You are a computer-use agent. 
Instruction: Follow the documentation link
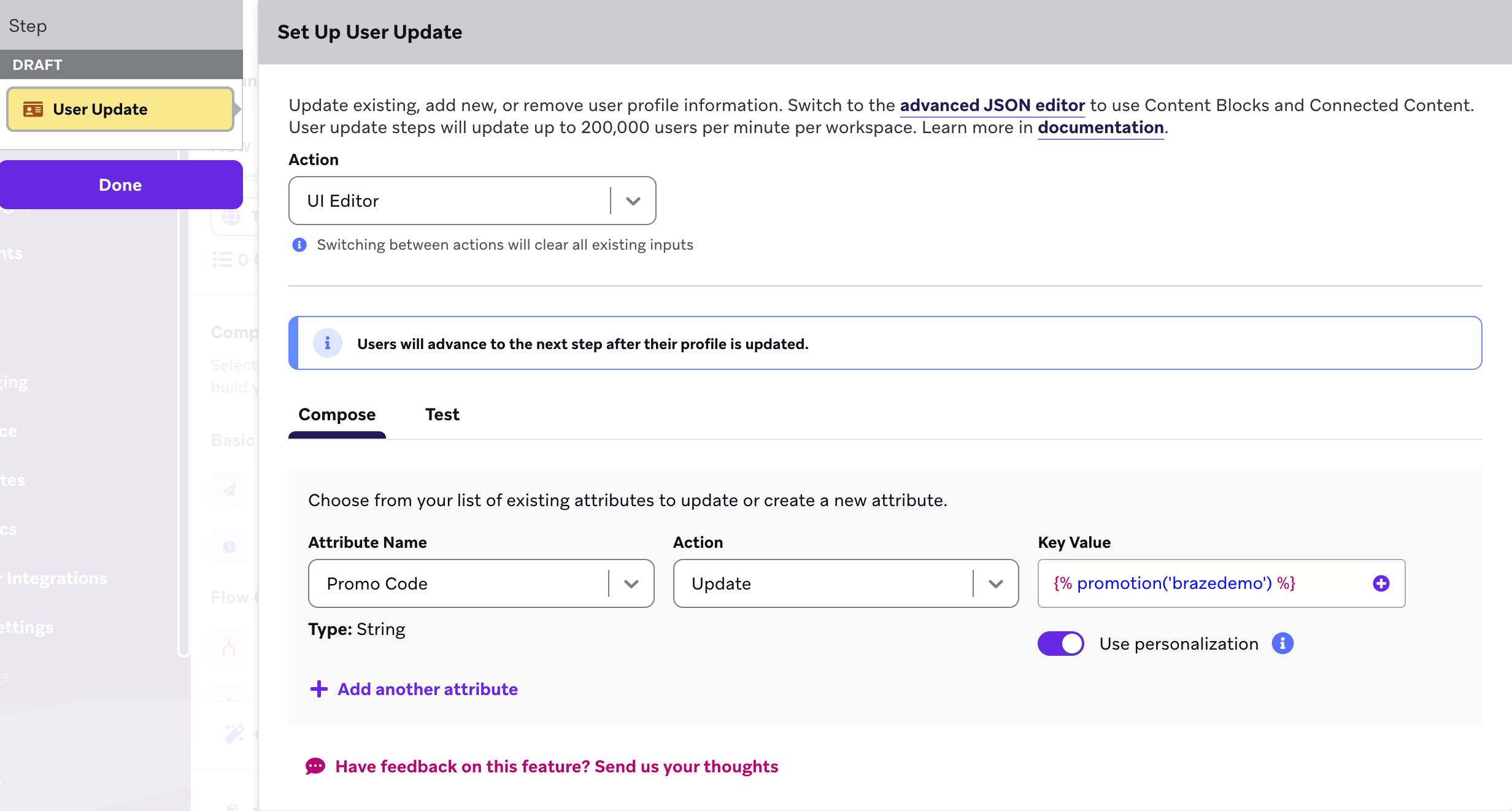click(x=1100, y=128)
